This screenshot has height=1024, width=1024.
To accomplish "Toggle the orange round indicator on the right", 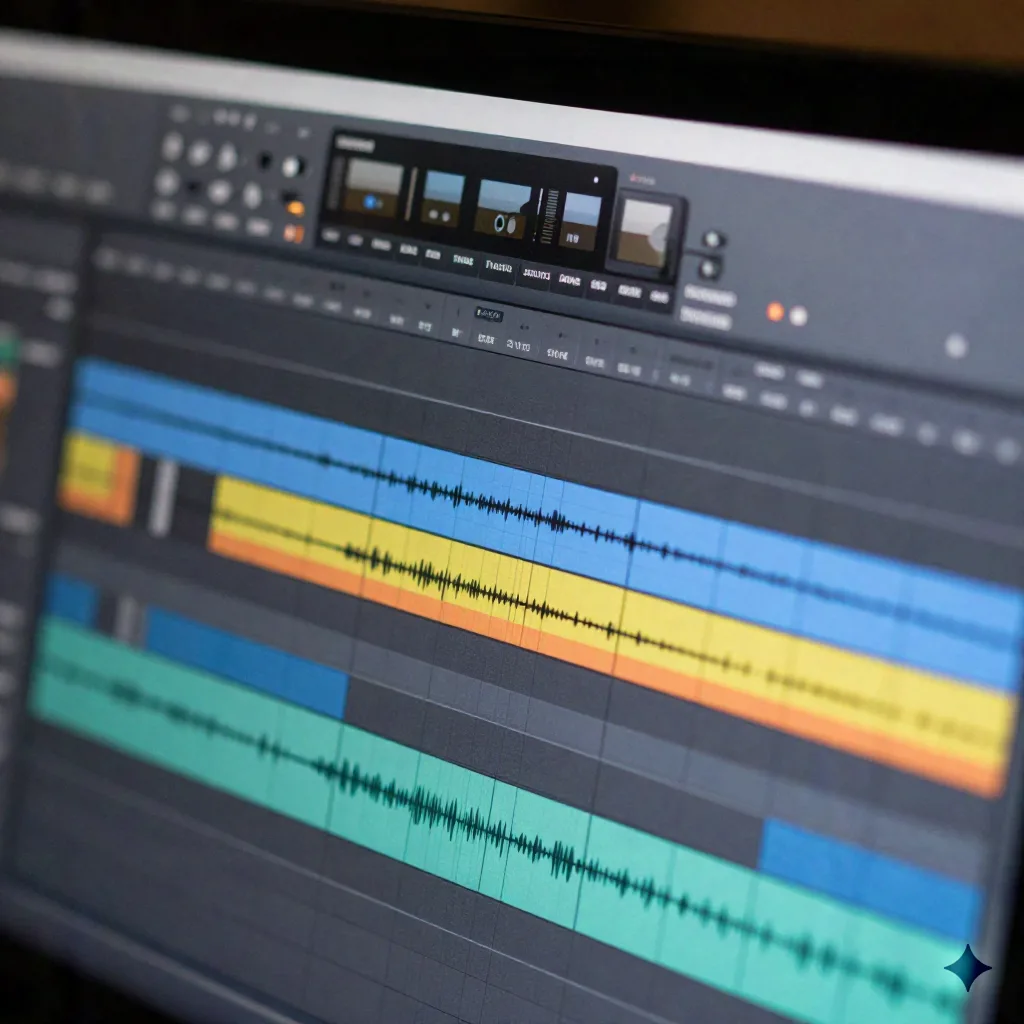I will (x=775, y=312).
